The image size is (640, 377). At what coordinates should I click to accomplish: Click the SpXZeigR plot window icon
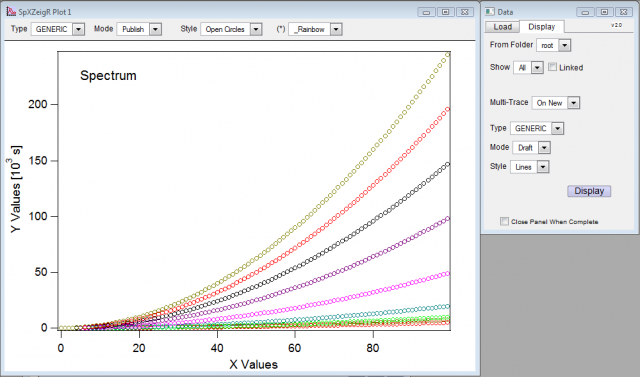click(11, 12)
